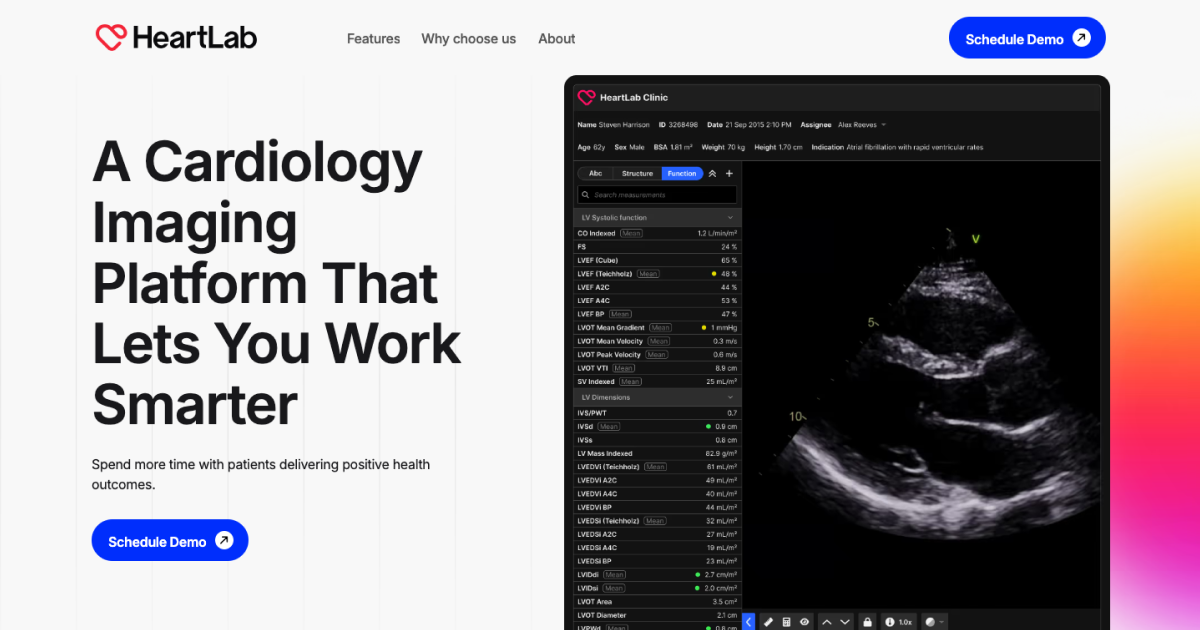Open the calculator tool in bottom toolbar
Image resolution: width=1200 pixels, height=630 pixels.
point(786,622)
